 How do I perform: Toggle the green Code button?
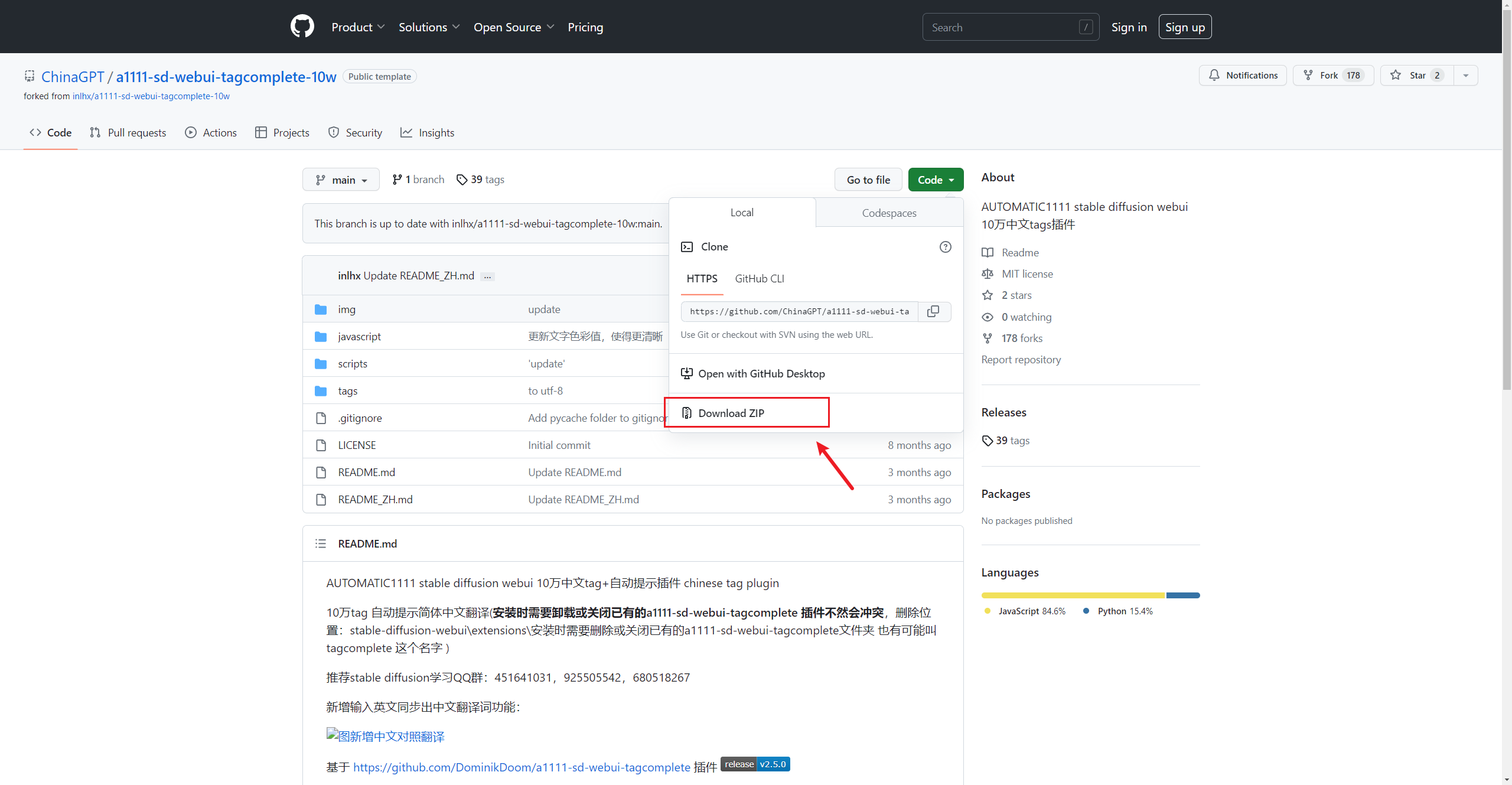(936, 180)
